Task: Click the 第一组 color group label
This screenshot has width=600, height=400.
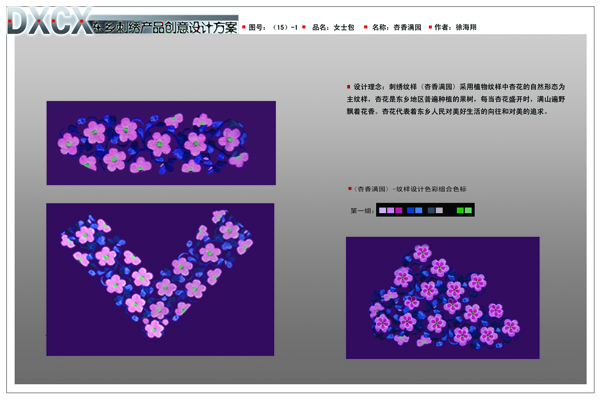Action: (361, 211)
